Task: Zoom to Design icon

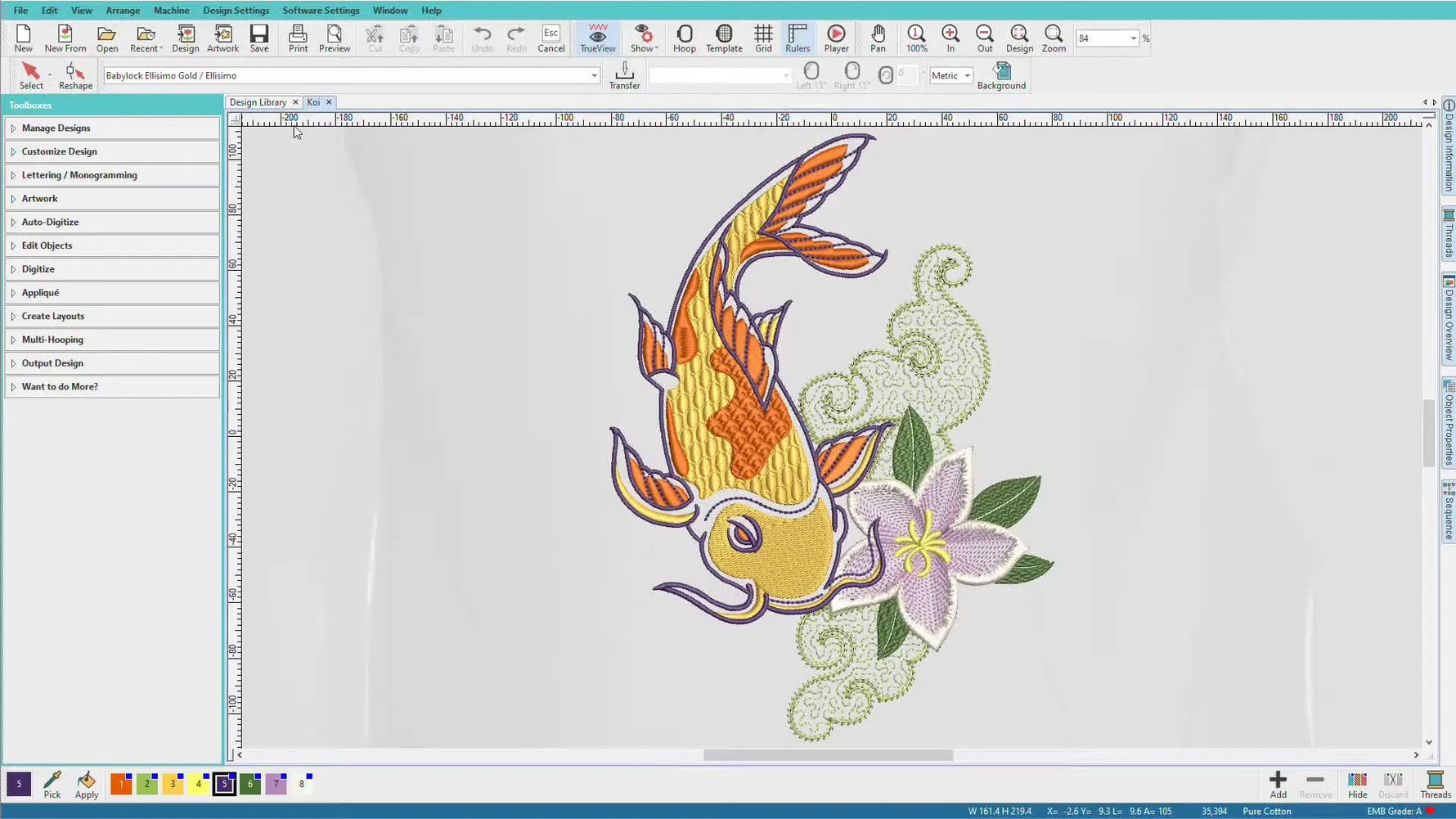Action: [x=1019, y=38]
